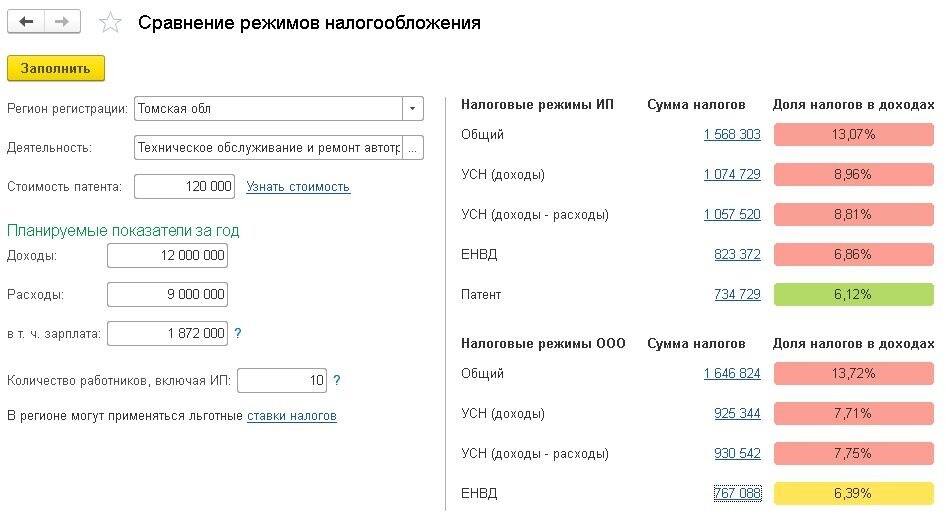Image resolution: width=949 pixels, height=519 pixels.
Task: Open help question mark next to зарплата
Action: [238, 333]
